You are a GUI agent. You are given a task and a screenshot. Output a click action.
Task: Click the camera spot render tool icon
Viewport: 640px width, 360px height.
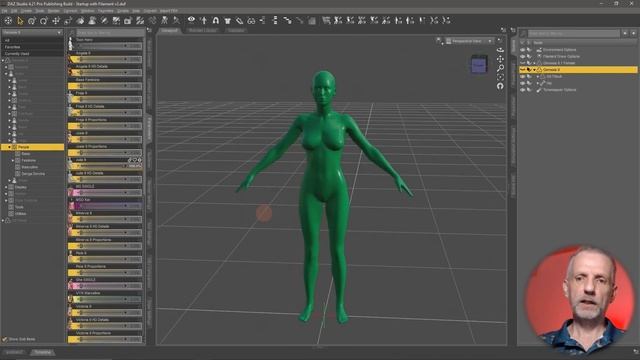[x=128, y=20]
